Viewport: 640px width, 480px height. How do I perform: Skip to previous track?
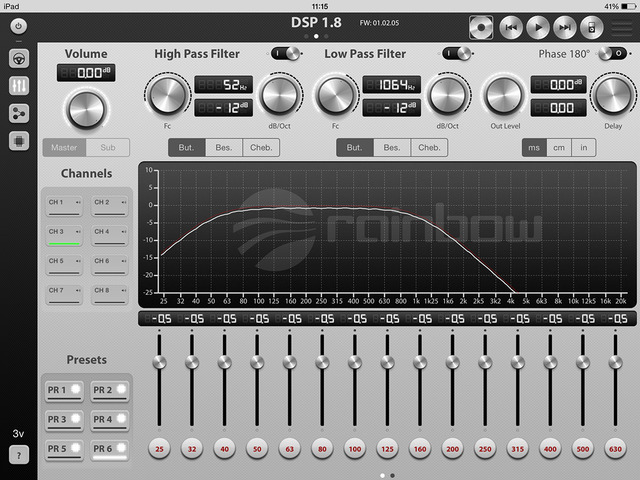[x=511, y=28]
